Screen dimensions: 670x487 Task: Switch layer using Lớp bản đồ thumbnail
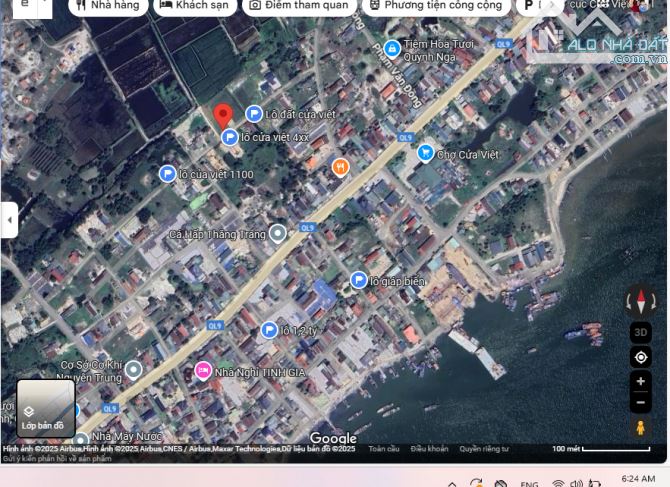pos(45,409)
